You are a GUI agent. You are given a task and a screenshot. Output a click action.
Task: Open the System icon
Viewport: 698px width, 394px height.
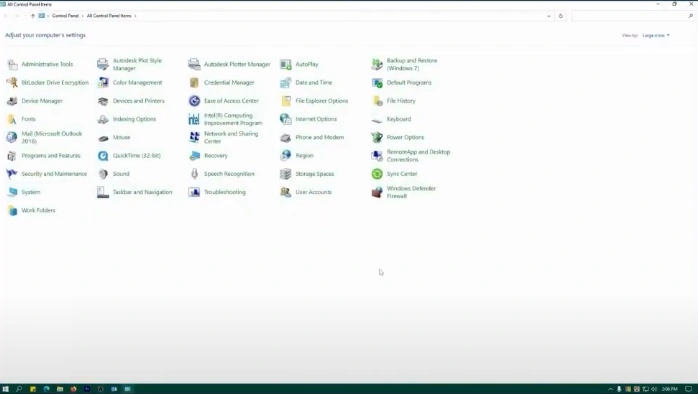click(x=12, y=192)
